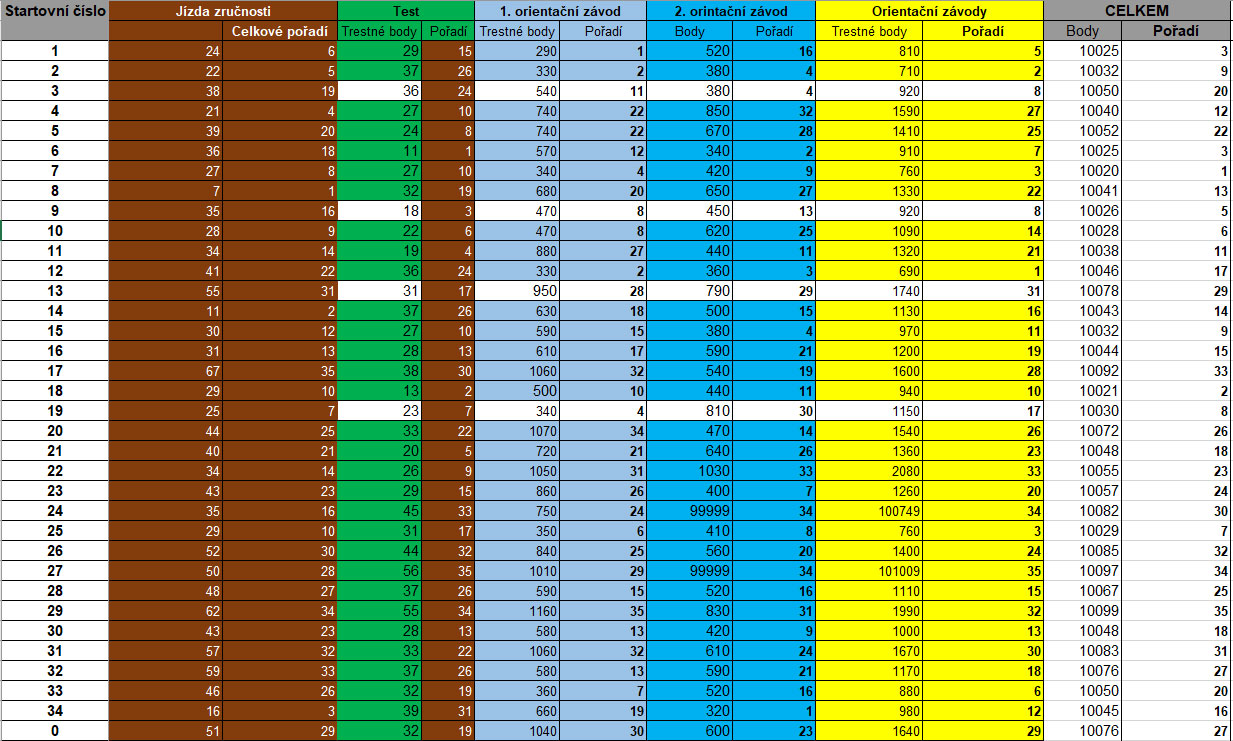Image resolution: width=1233 pixels, height=741 pixels.
Task: Click start number 19 in Startovní číslo column
Action: pos(54,410)
